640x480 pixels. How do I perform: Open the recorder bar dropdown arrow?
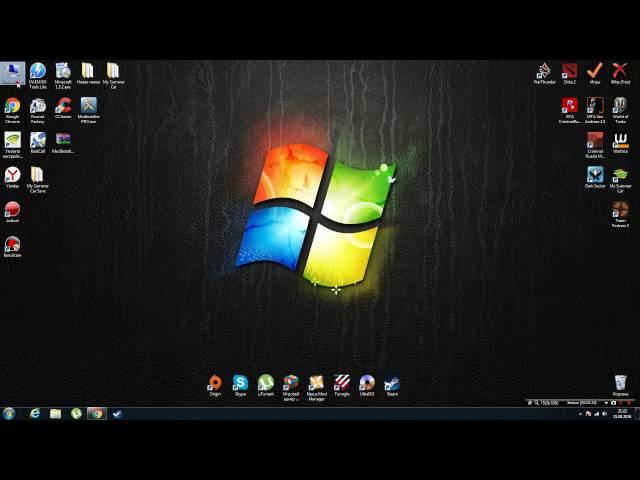pyautogui.click(x=606, y=403)
